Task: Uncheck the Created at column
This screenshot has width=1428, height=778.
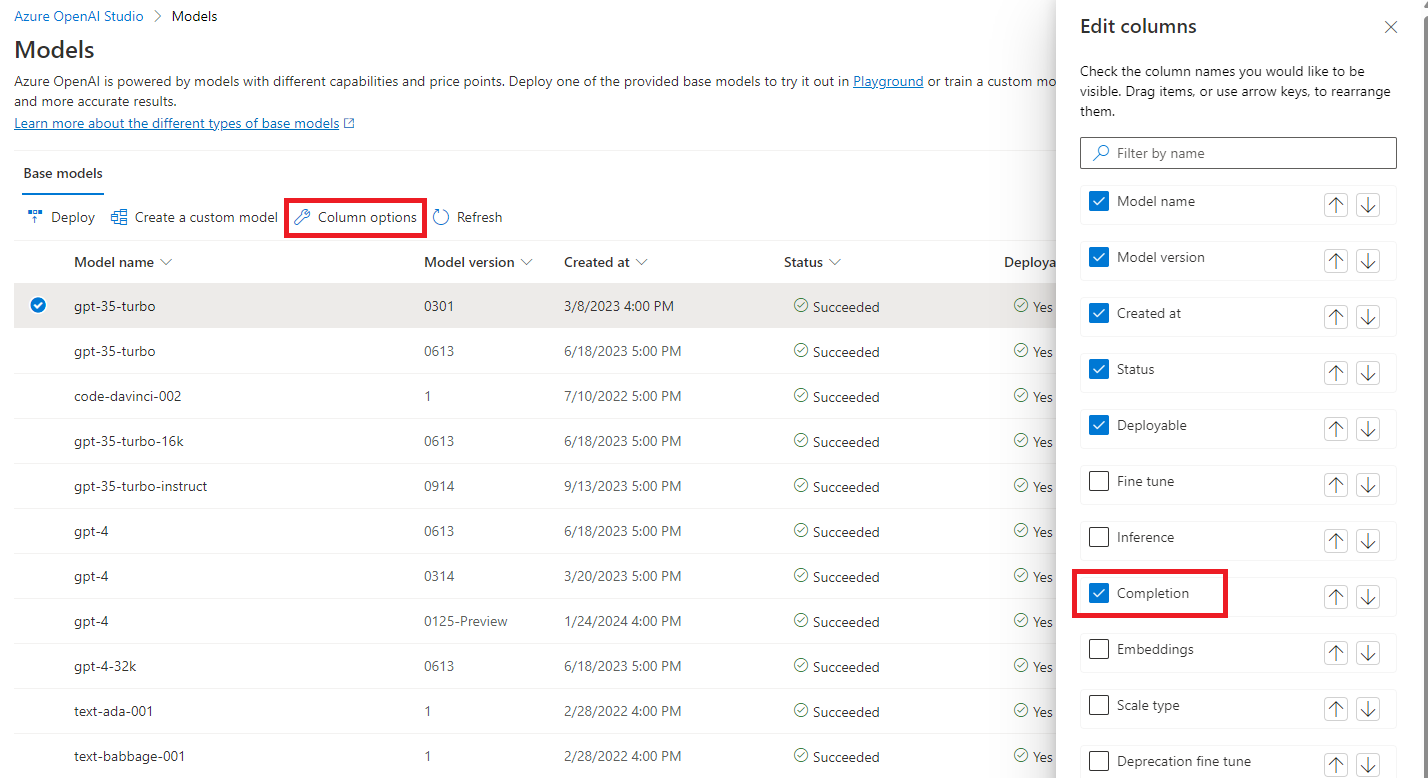Action: (x=1099, y=313)
